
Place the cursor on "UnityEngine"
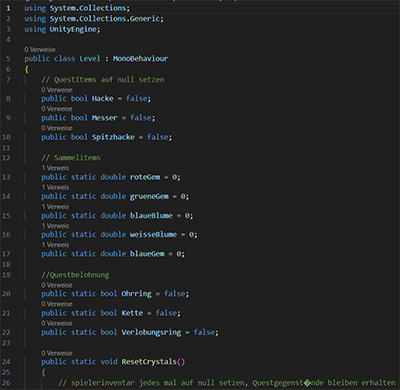[x=73, y=29]
